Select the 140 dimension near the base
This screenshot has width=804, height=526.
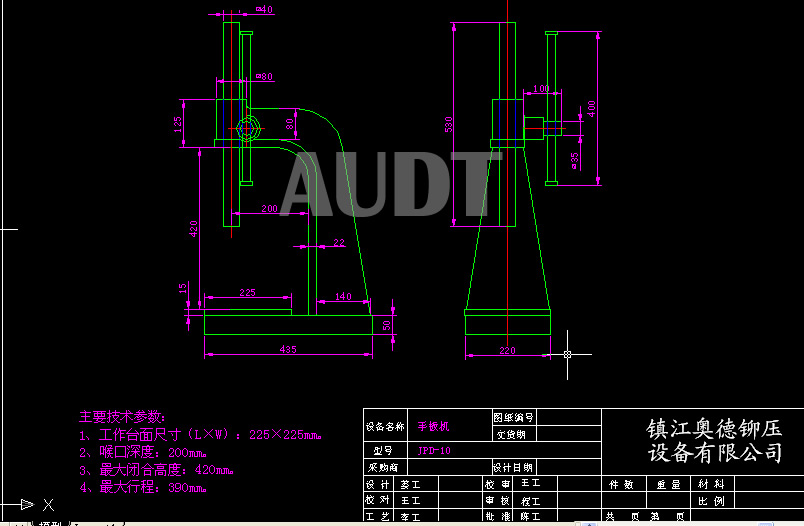tap(343, 296)
